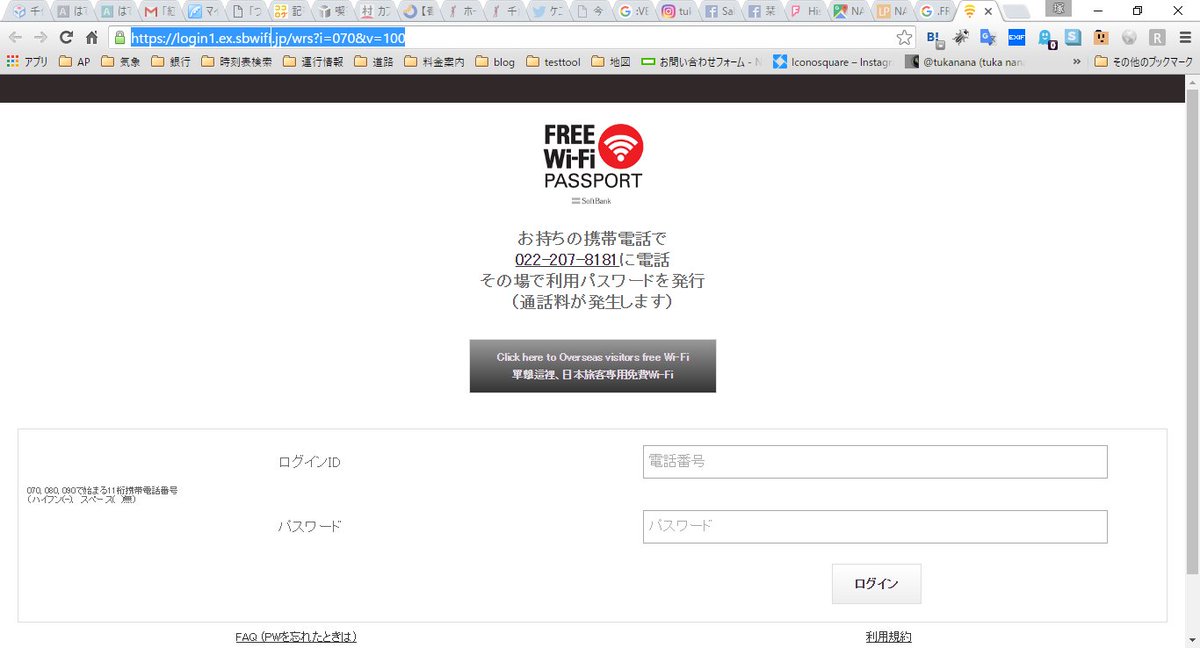The width and height of the screenshot is (1200, 648).
Task: Click the gray R extension icon
Action: coord(1157,38)
